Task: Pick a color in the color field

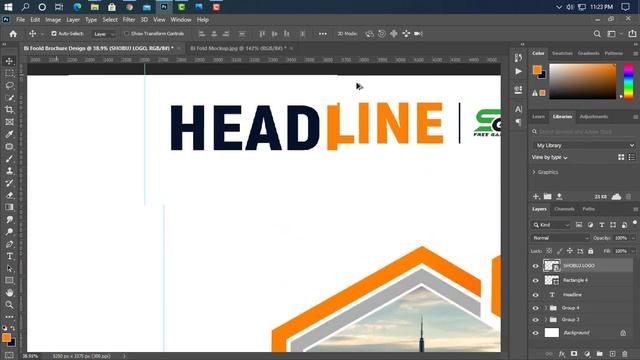Action: pyautogui.click(x=582, y=81)
